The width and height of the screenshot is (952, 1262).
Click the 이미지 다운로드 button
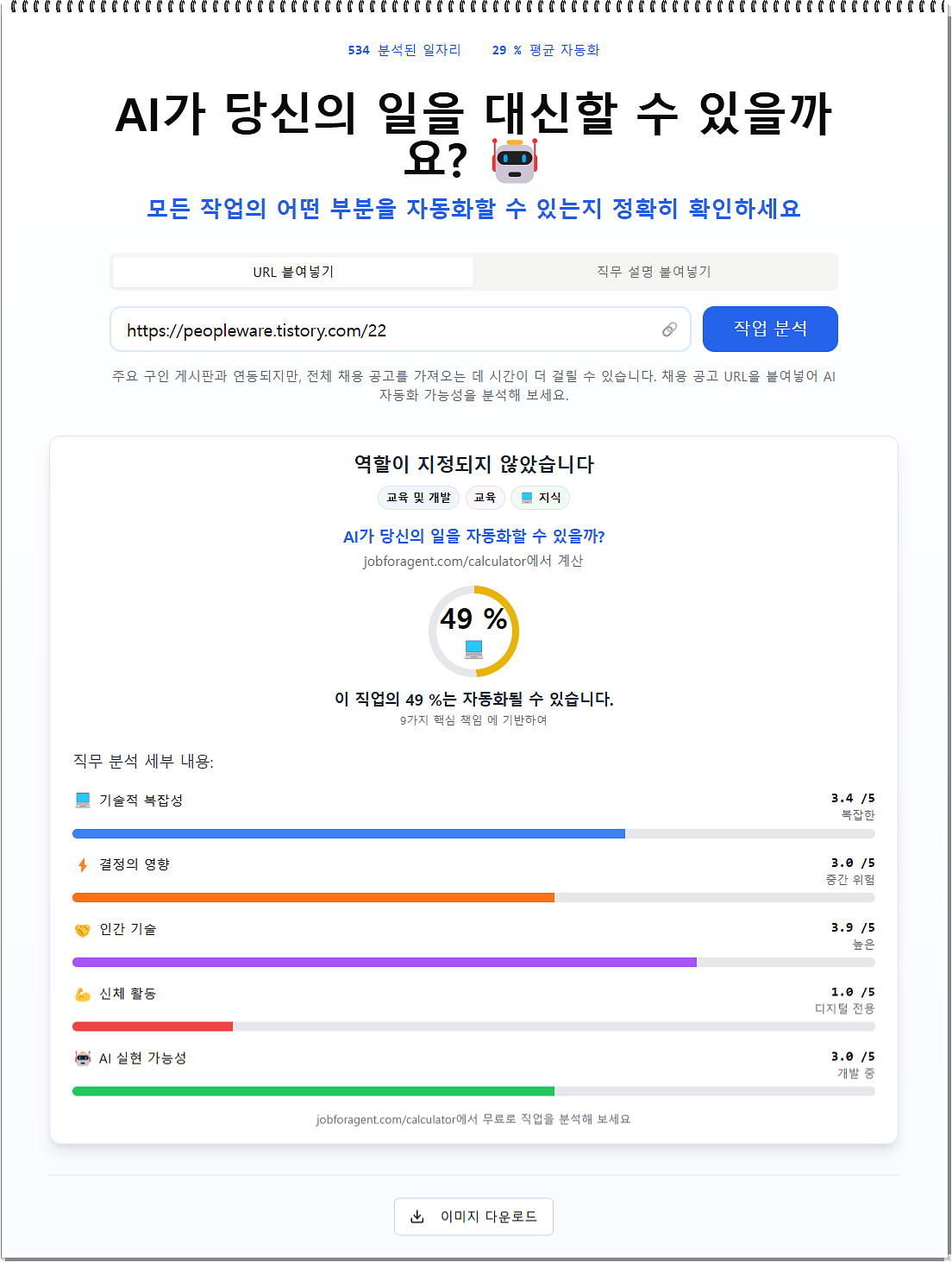[x=473, y=1217]
